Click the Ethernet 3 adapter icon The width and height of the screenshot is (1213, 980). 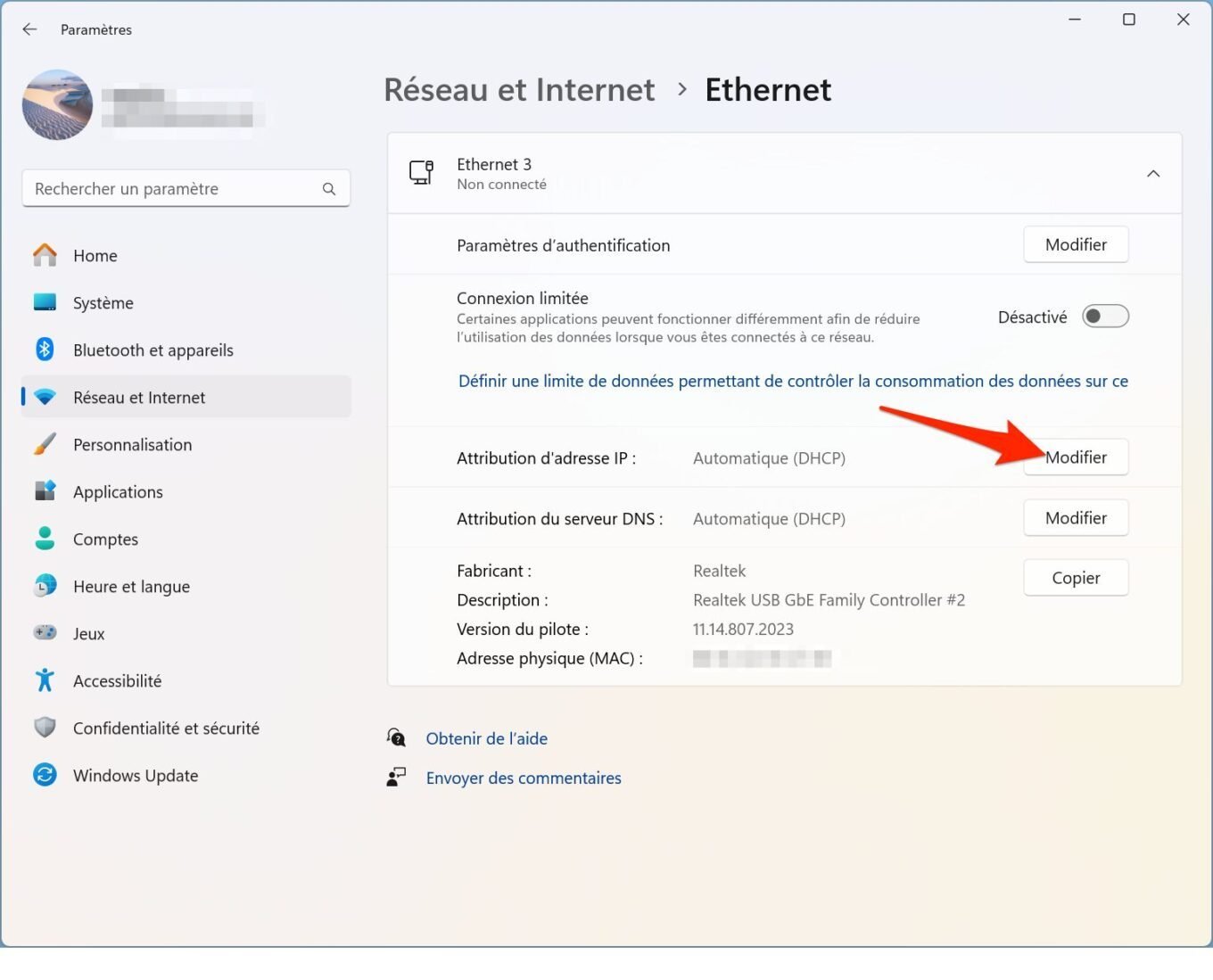coord(421,172)
